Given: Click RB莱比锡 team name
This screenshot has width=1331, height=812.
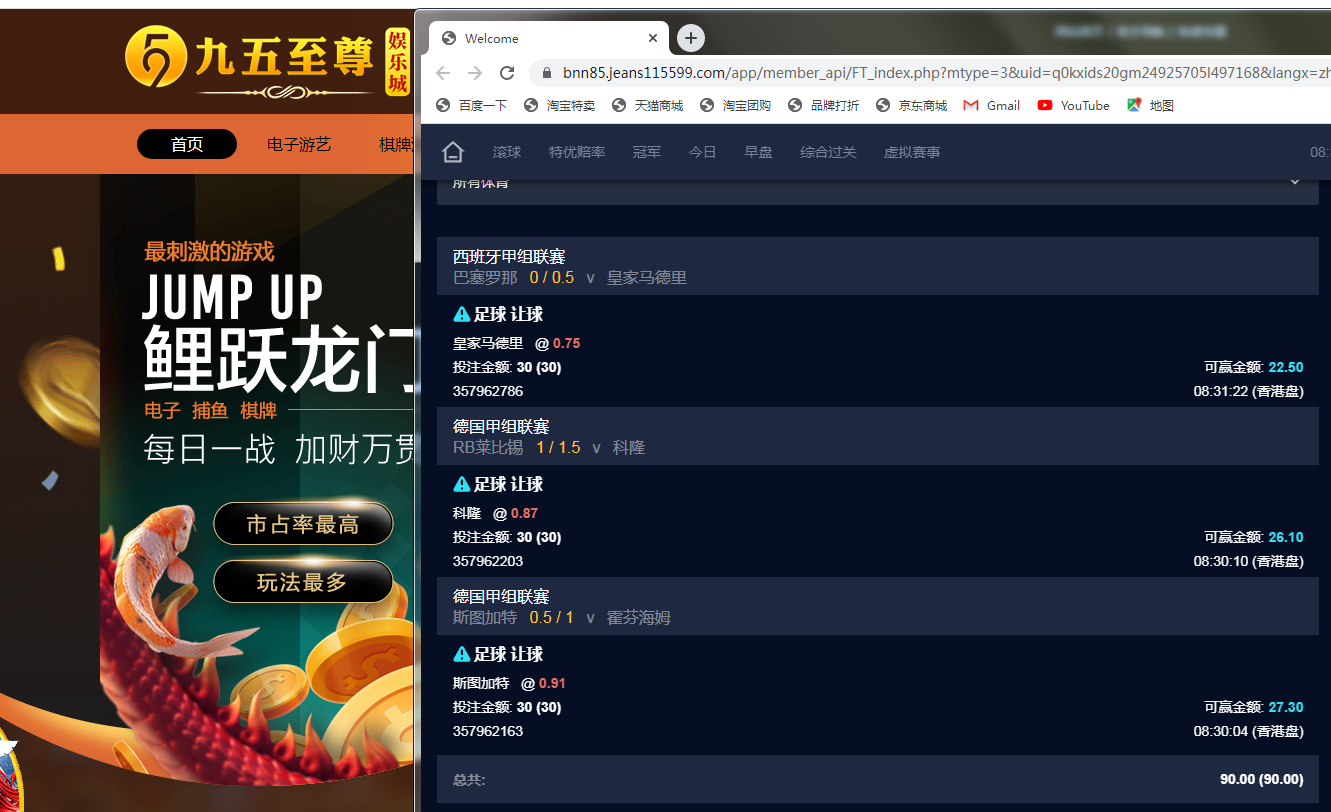Looking at the screenshot, I should pyautogui.click(x=488, y=447).
